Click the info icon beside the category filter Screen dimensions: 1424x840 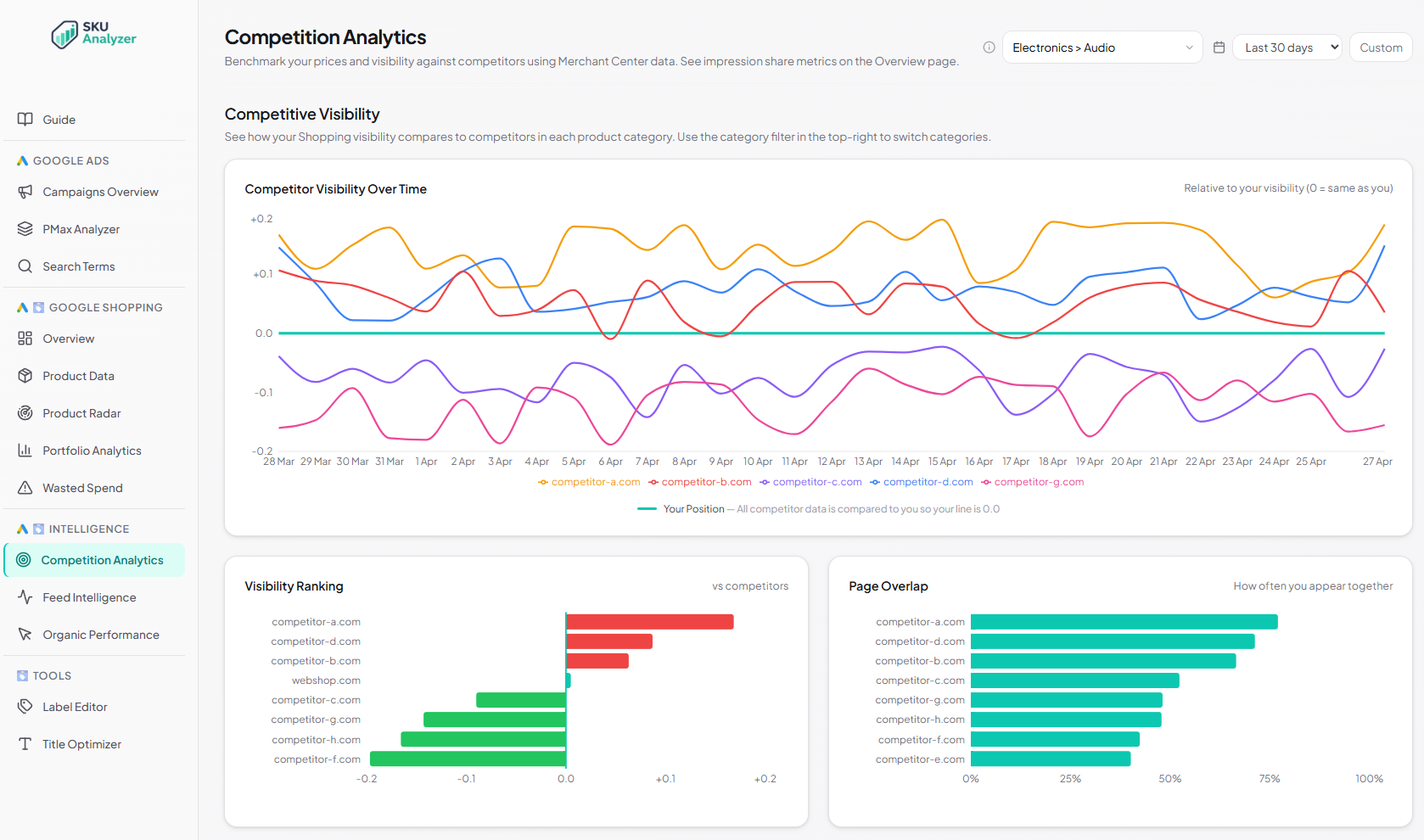coord(988,48)
